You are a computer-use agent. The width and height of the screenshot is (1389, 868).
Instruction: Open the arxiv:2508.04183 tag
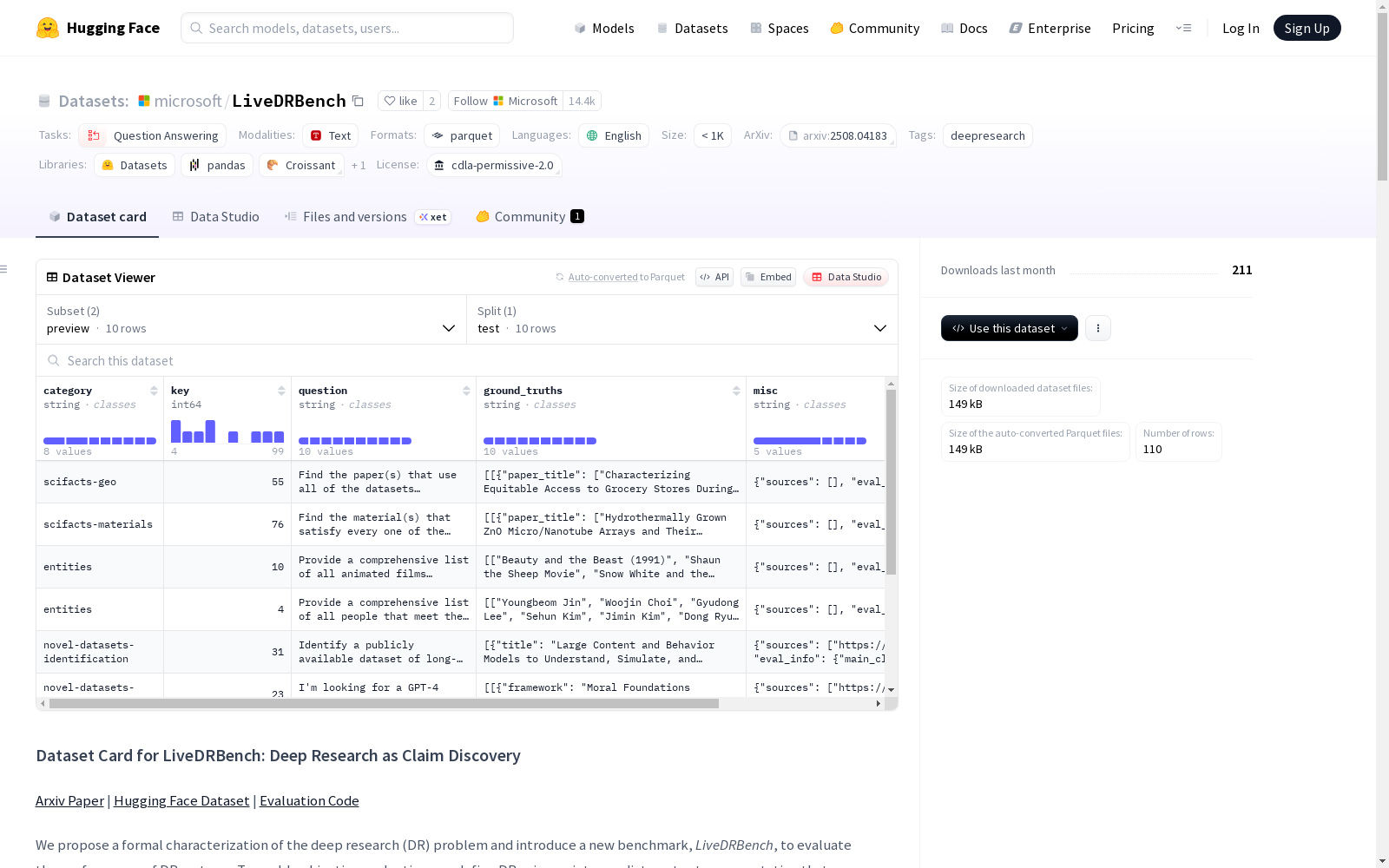point(838,135)
